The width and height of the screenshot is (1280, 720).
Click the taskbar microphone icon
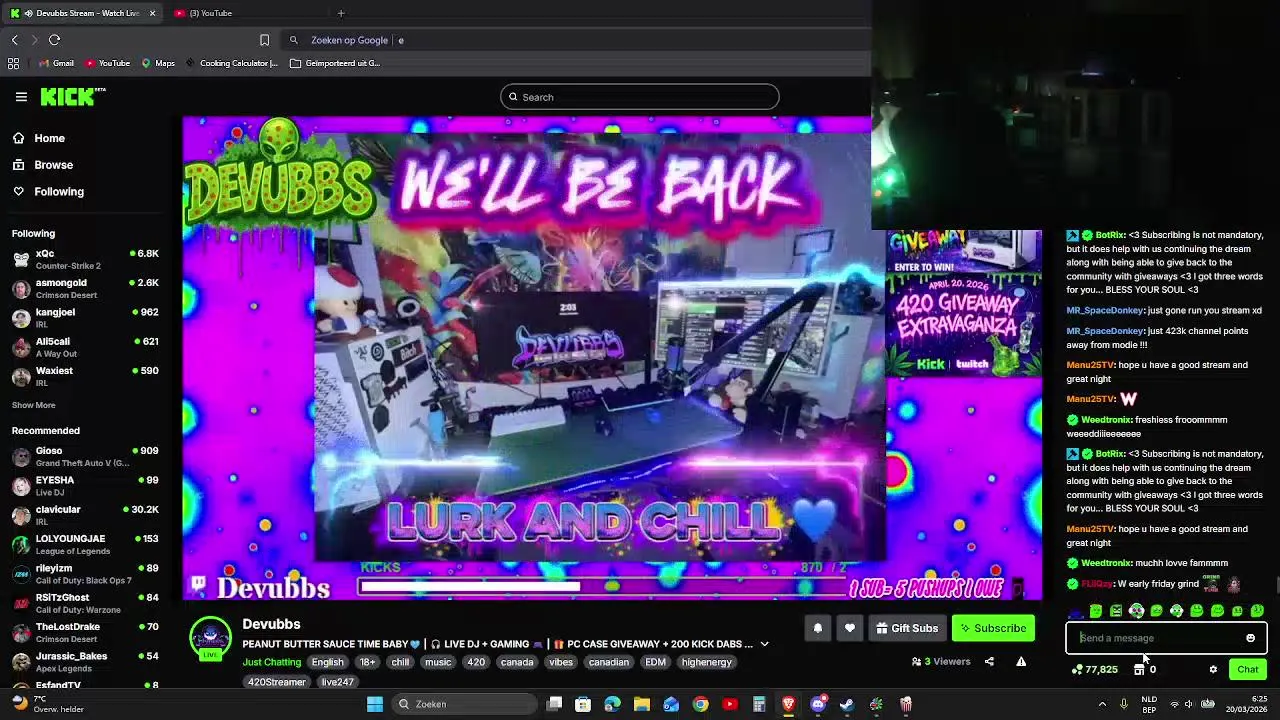pyautogui.click(x=1124, y=704)
